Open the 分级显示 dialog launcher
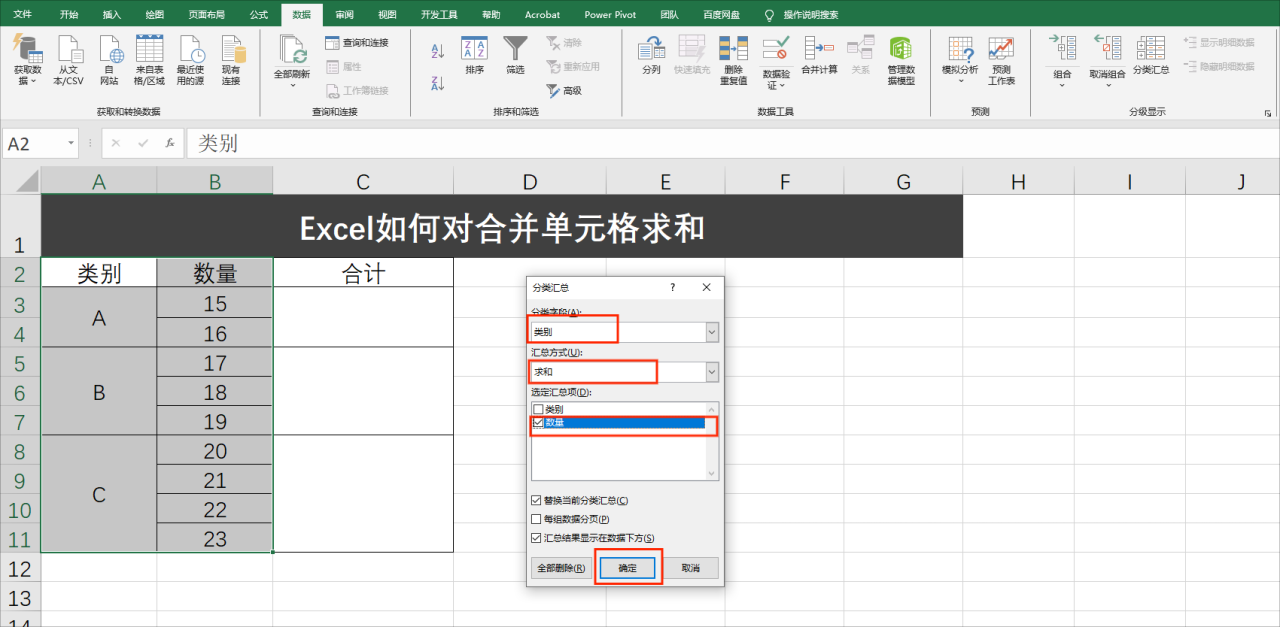The height and width of the screenshot is (627, 1280). click(1268, 113)
